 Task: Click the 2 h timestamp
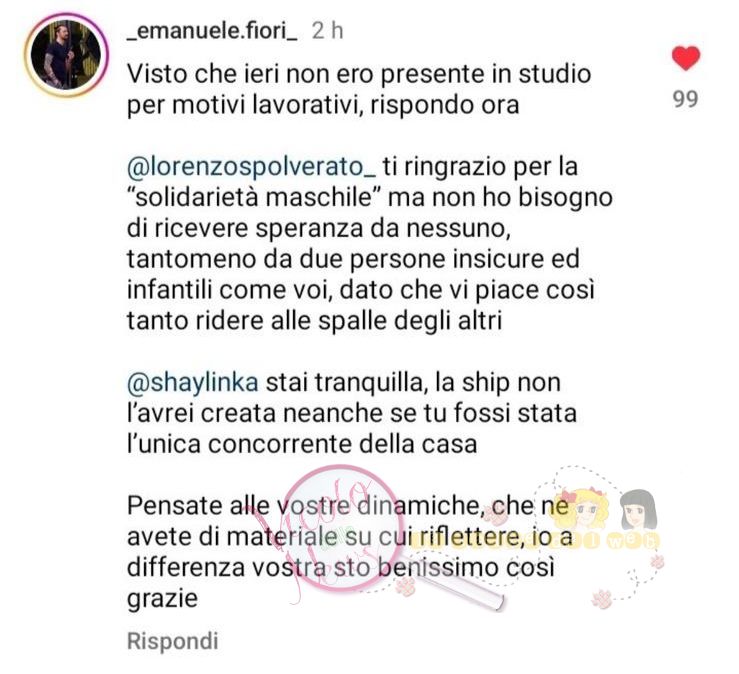327,31
